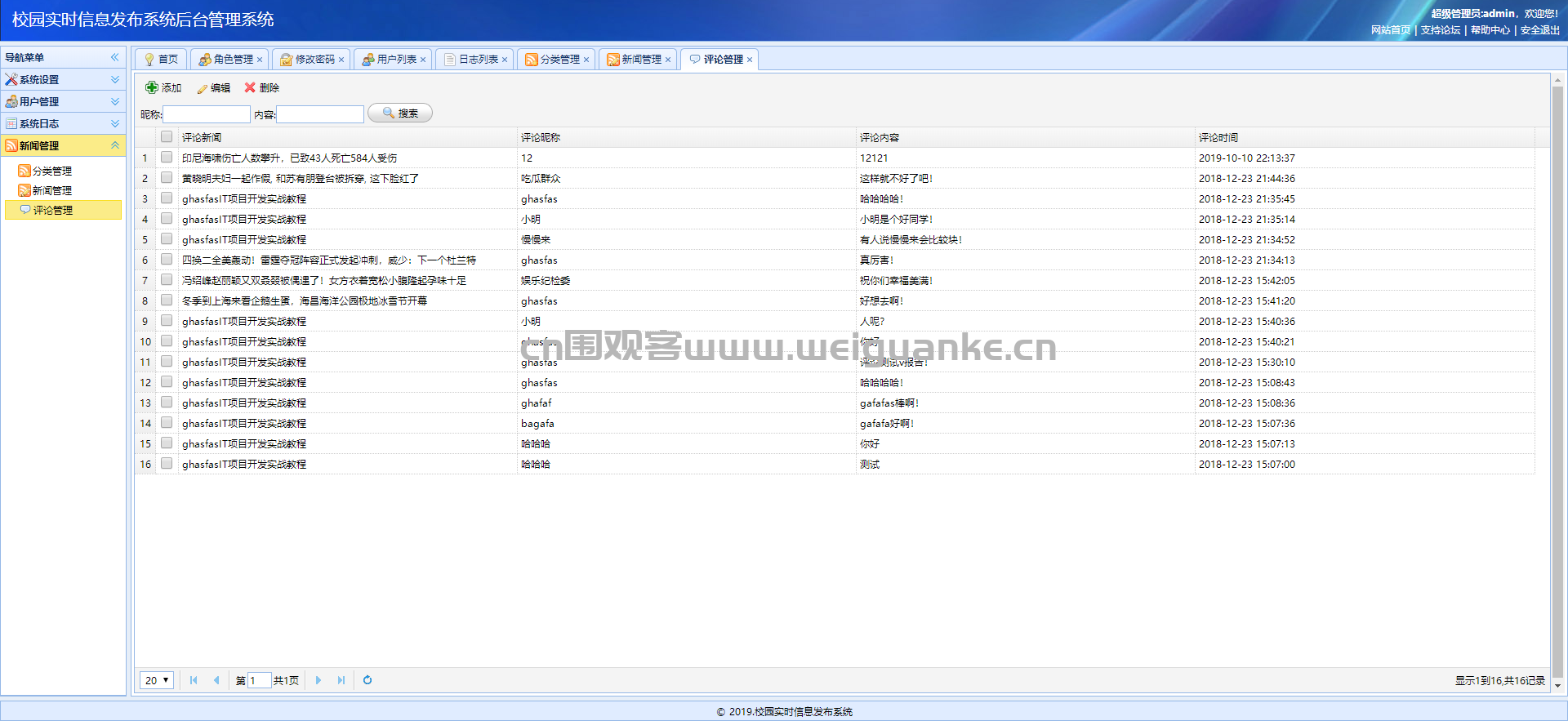Click the vertical scrollbar of the grid
The width and height of the screenshot is (1568, 721).
coord(1557,384)
